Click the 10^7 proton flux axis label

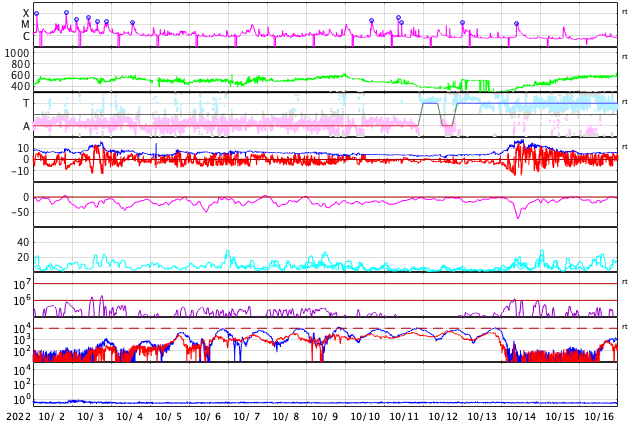pyautogui.click(x=22, y=285)
